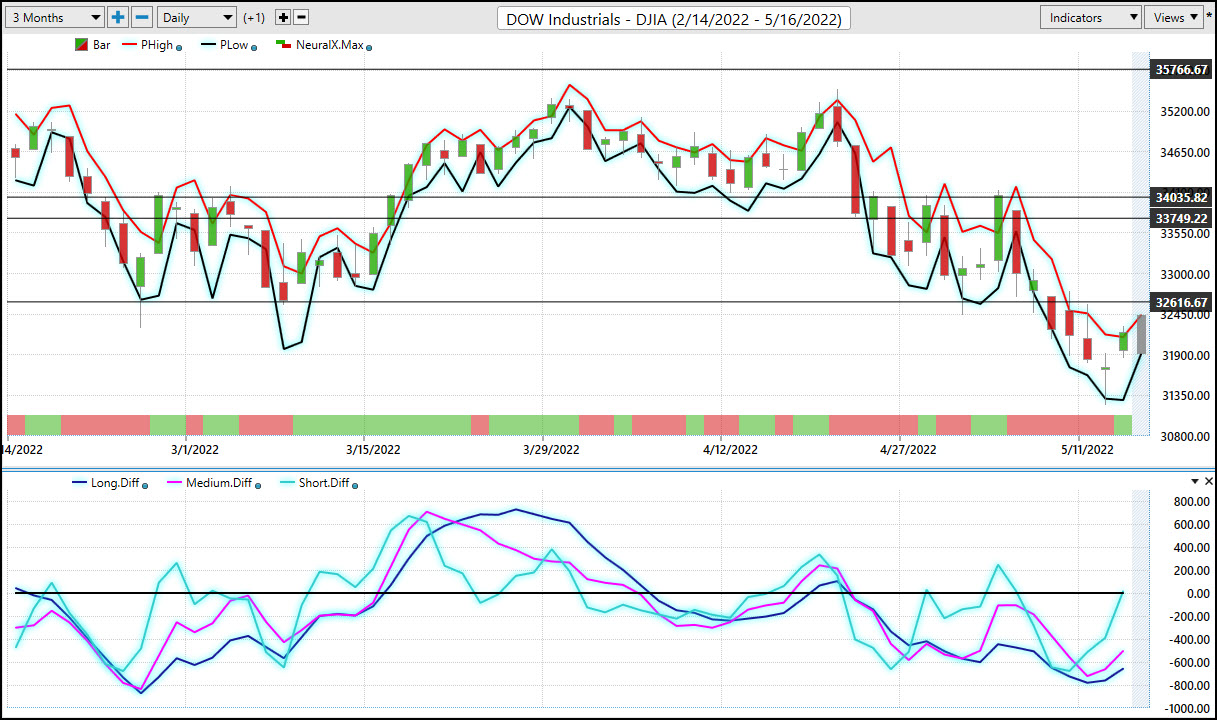
Task: Click the 32616.67 price level label
Action: (x=1181, y=302)
